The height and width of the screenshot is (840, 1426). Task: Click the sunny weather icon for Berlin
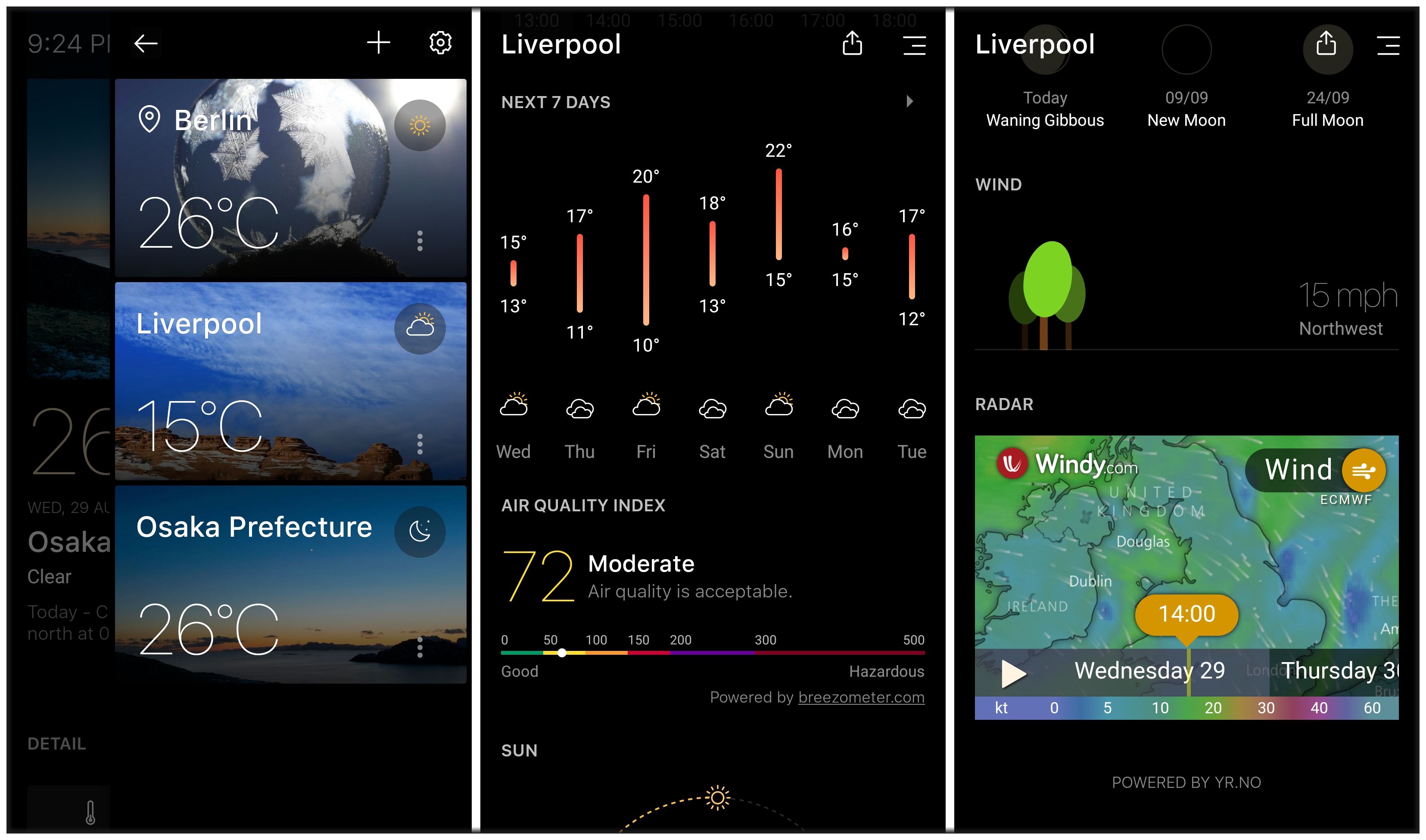420,125
